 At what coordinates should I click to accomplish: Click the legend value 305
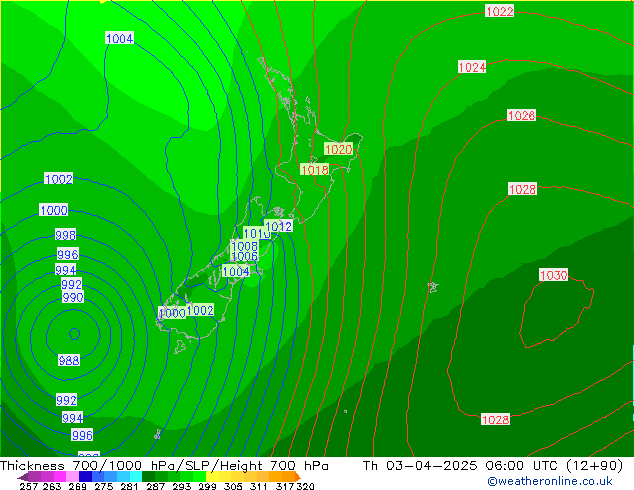233,486
